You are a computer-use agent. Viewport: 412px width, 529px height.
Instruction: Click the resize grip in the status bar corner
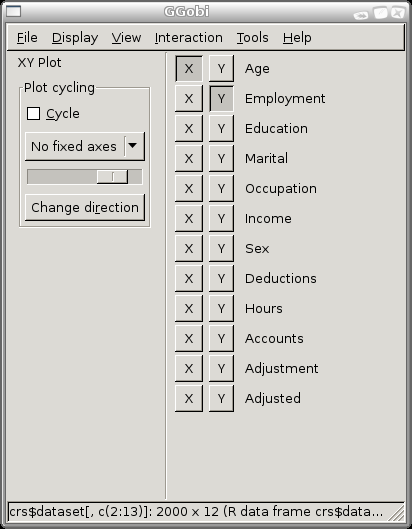click(397, 512)
